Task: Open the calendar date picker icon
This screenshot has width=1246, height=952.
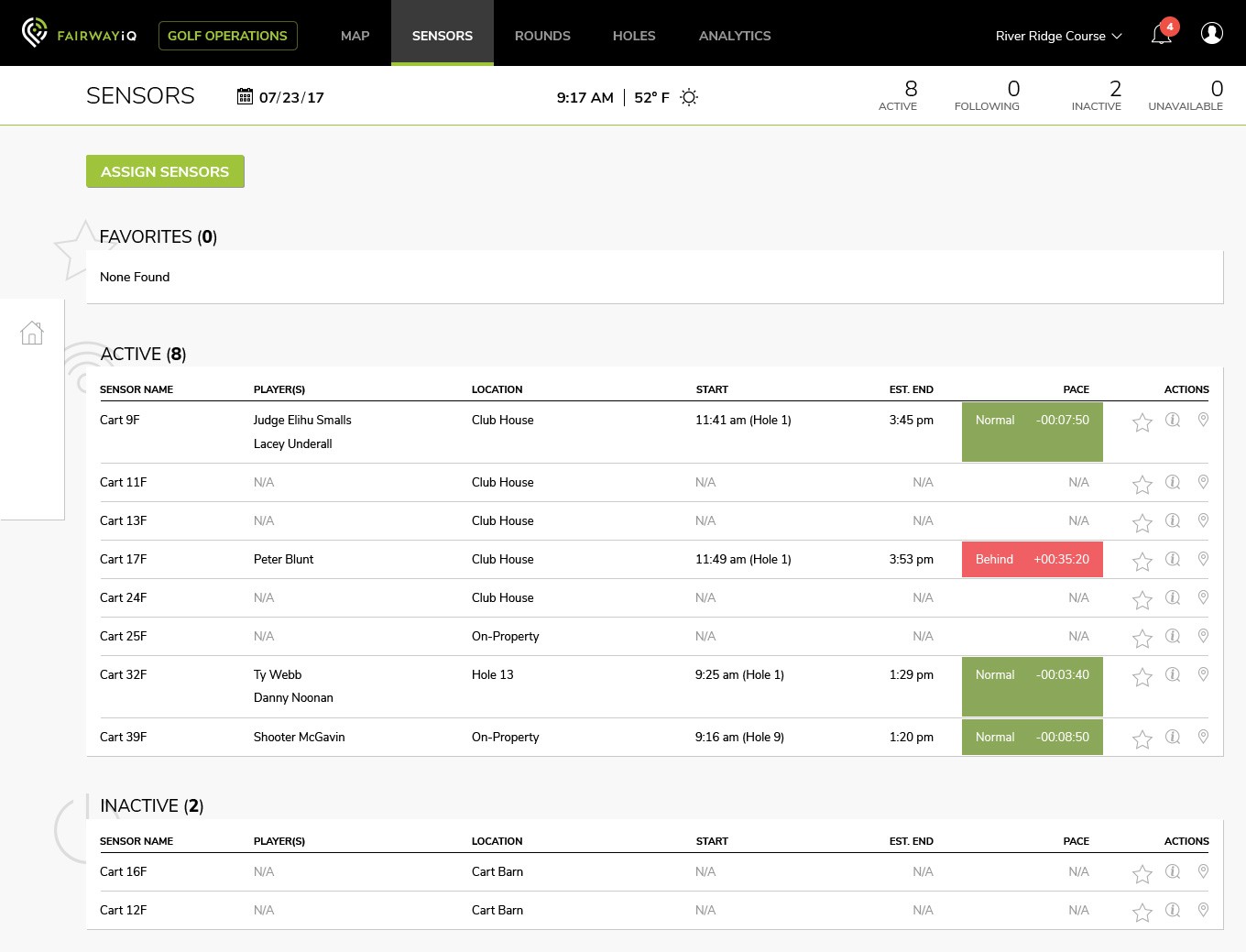Action: point(245,96)
